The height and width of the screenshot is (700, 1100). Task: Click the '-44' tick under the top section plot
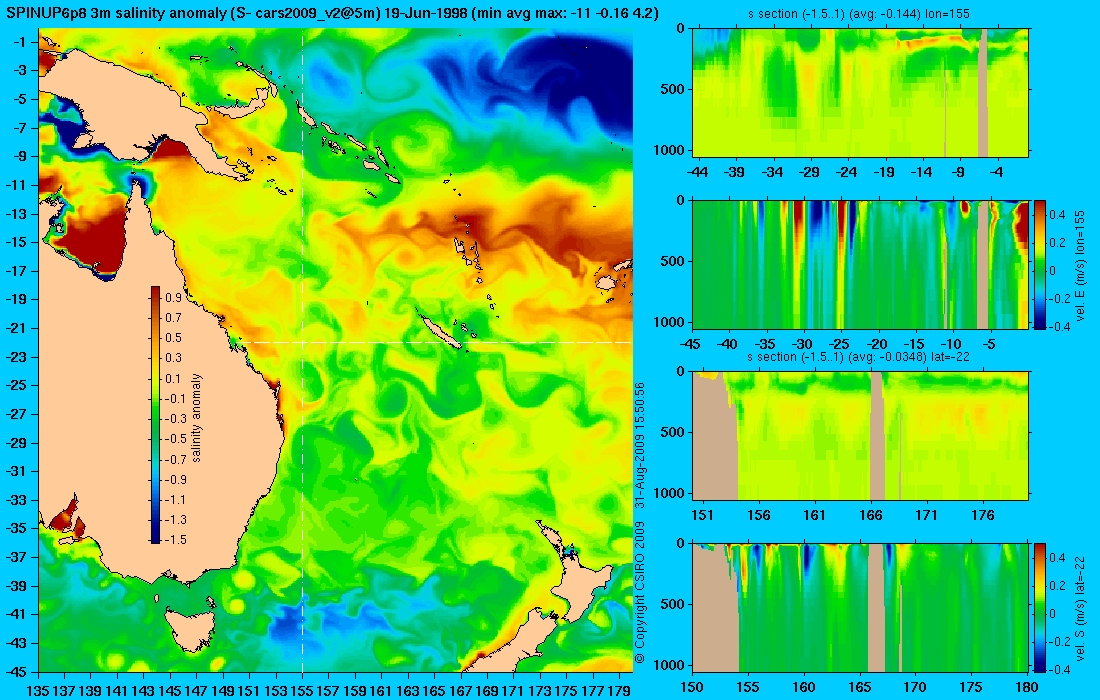(x=697, y=172)
